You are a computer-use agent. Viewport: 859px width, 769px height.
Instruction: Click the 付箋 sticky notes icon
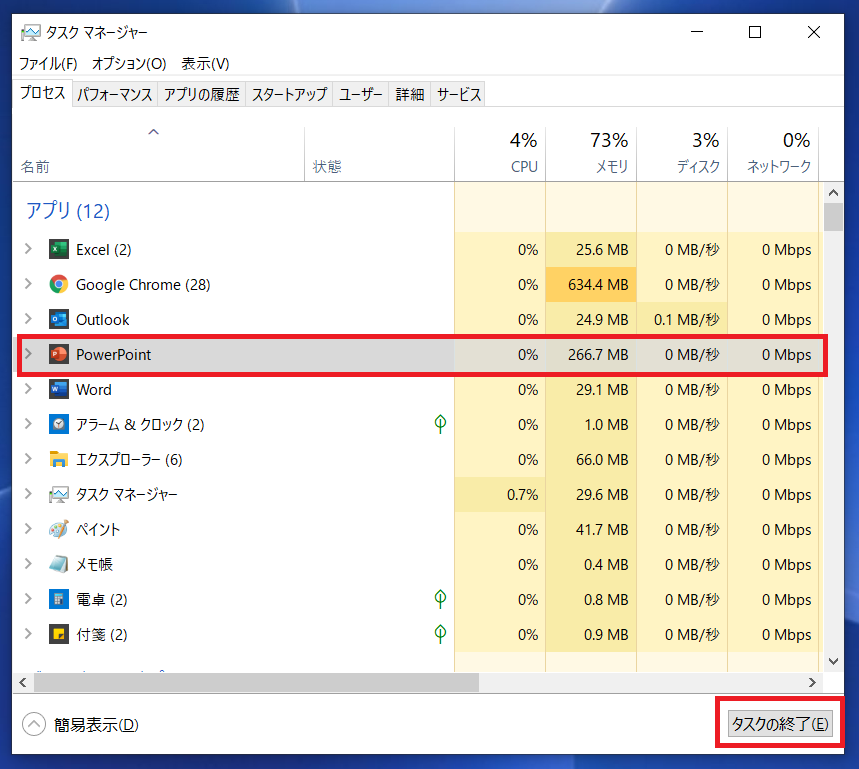pyautogui.click(x=59, y=635)
